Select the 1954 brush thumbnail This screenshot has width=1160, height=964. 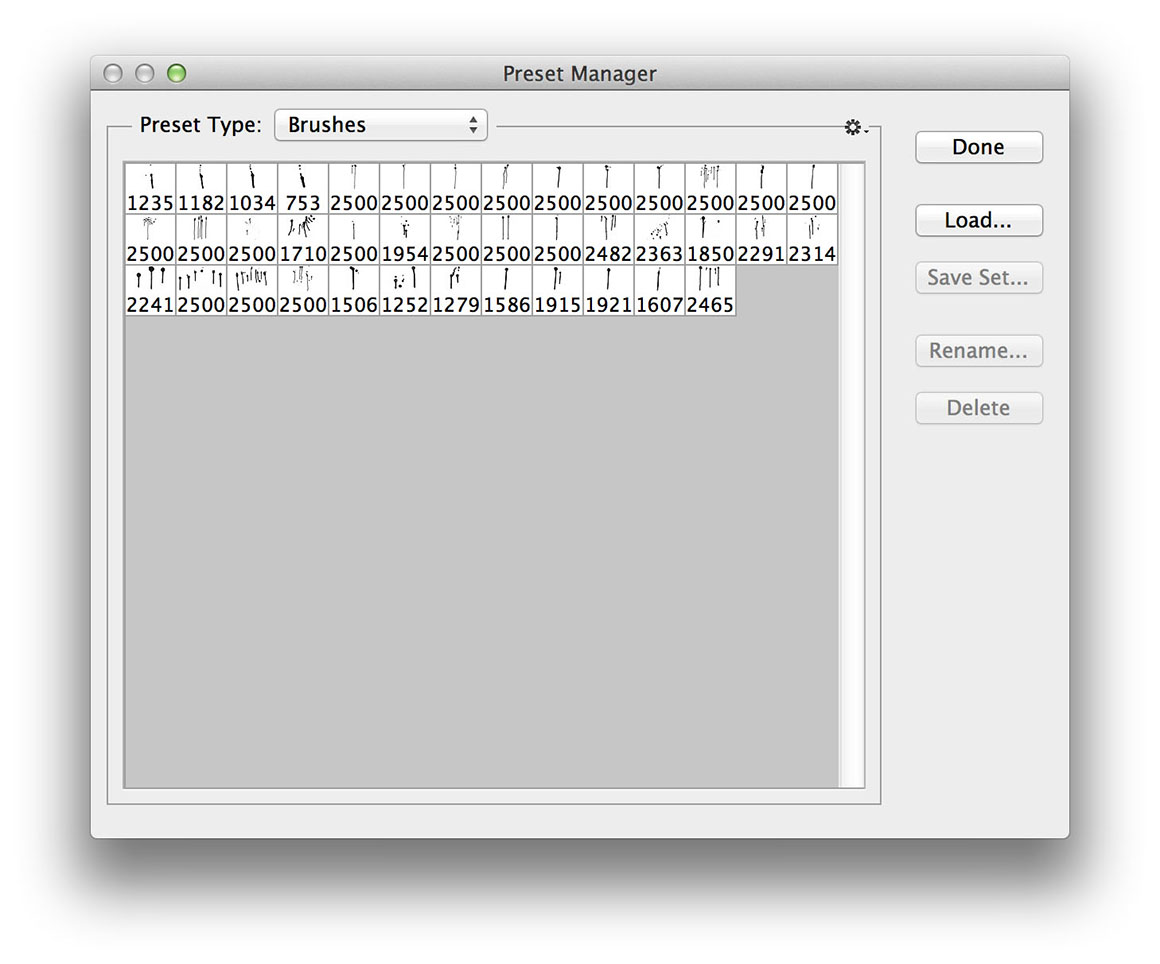pos(405,240)
